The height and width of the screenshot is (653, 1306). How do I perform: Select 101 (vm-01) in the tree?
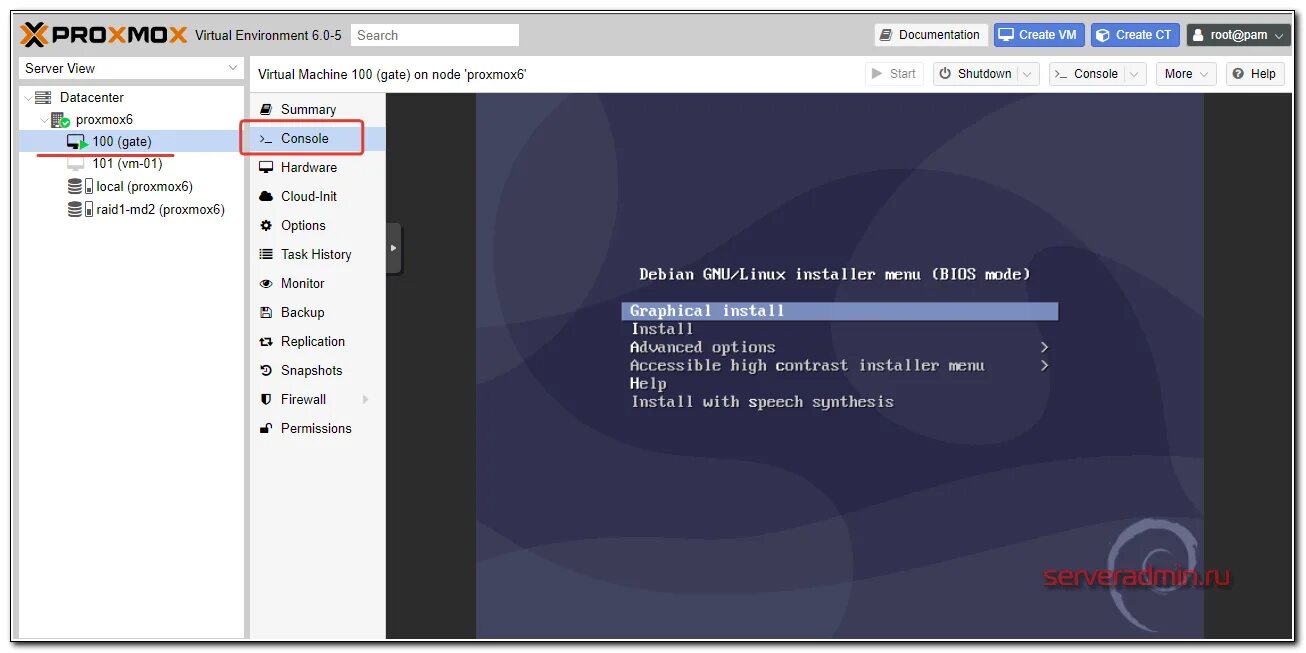[x=127, y=164]
